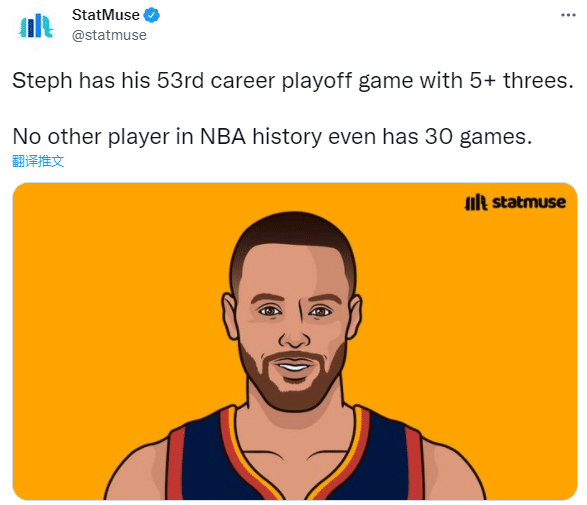Click the blue verified badge
The width and height of the screenshot is (587, 505).
point(152,15)
